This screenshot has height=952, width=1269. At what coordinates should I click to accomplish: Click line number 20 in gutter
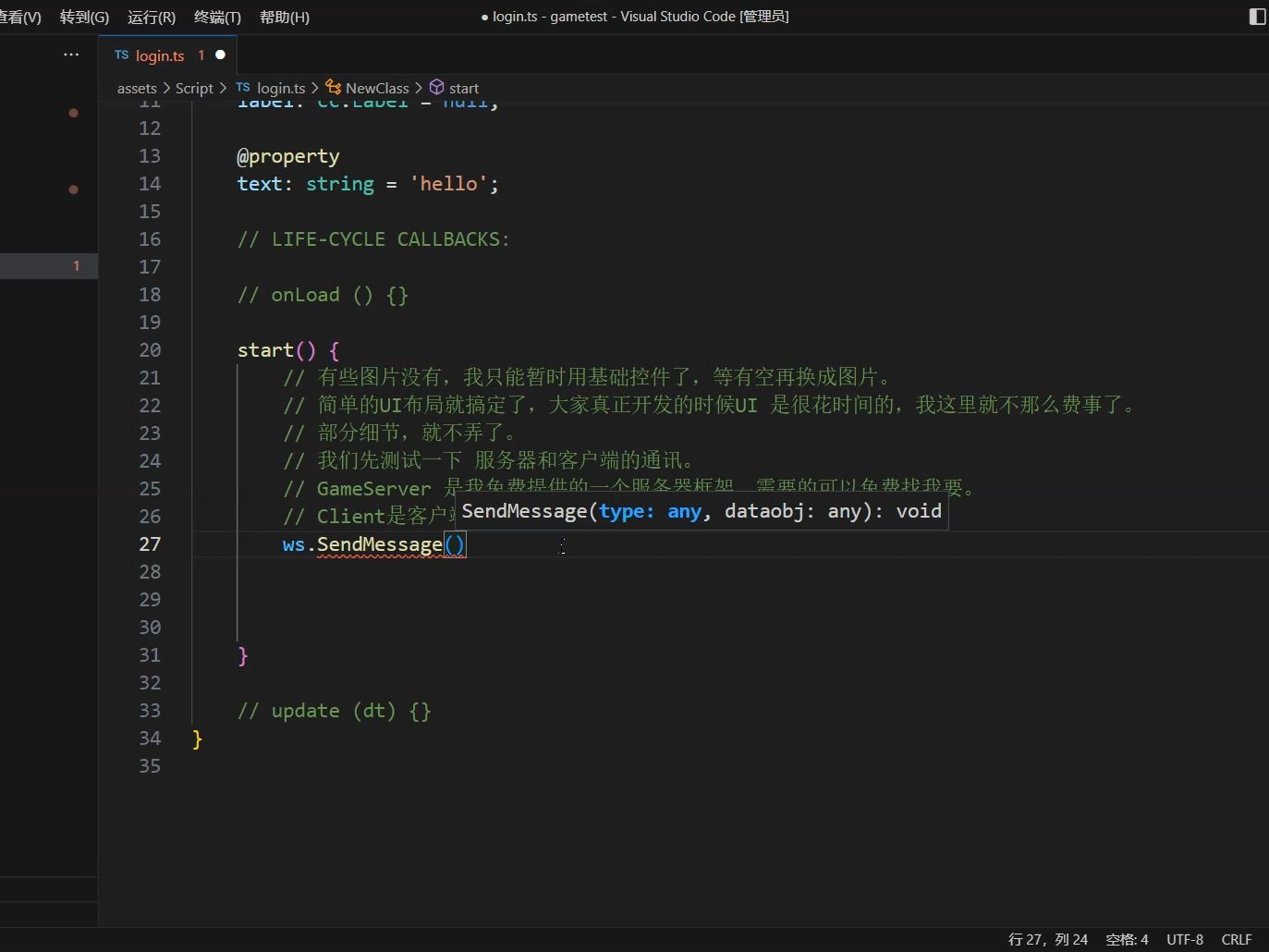[x=150, y=350]
